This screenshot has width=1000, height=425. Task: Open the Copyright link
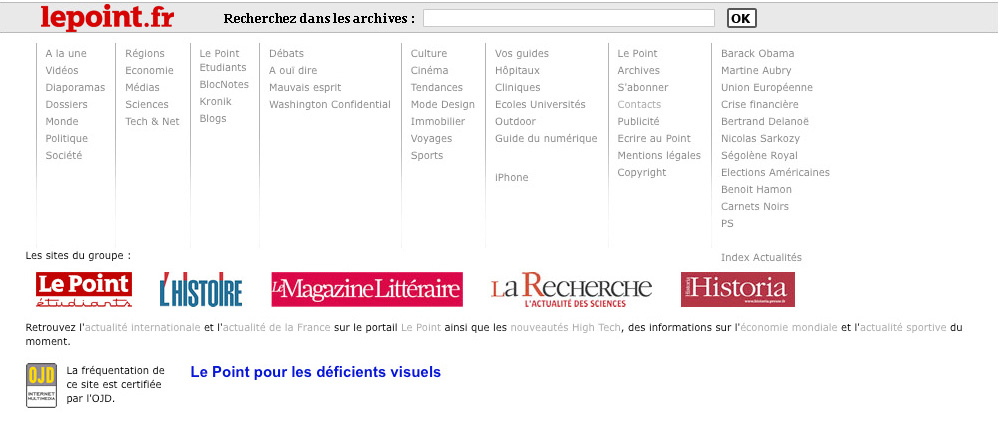[x=642, y=172]
